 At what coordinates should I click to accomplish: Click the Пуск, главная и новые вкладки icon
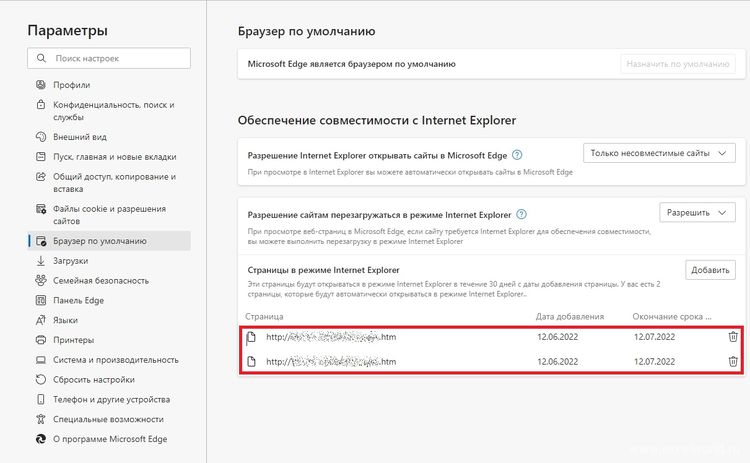41,156
